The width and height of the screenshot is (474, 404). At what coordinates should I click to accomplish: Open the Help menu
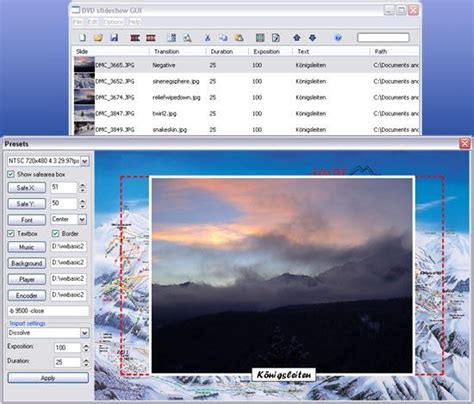click(x=134, y=22)
